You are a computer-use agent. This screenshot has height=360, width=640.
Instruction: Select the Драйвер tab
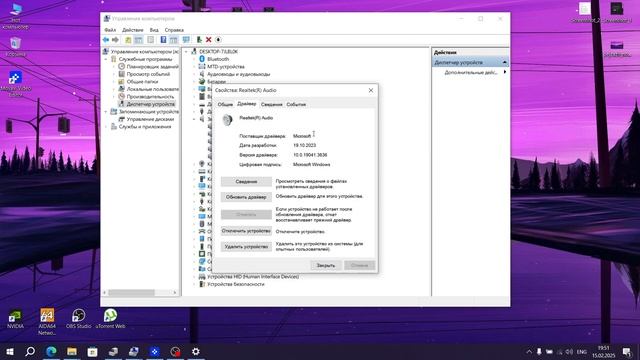point(247,104)
